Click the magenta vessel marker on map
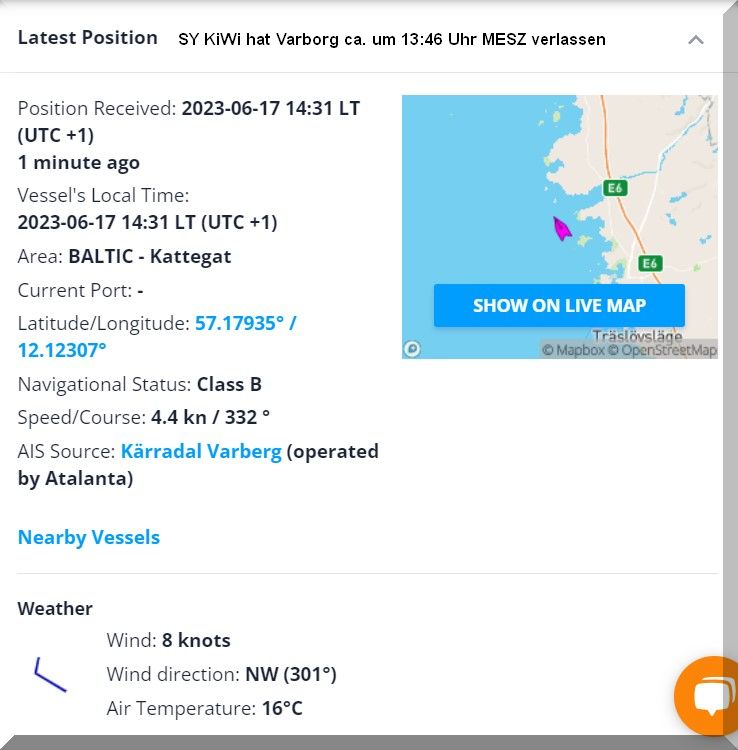The image size is (738, 750). pos(562,229)
